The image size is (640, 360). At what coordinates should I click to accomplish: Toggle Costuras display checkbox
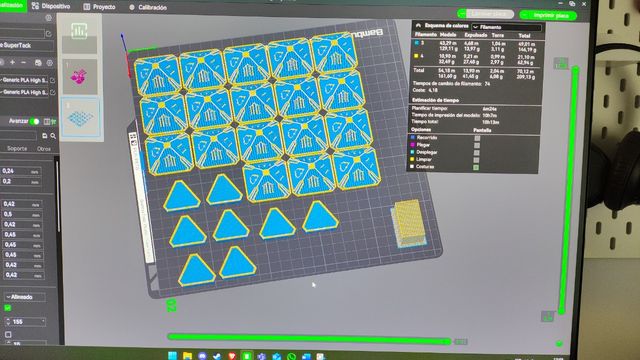click(476, 167)
